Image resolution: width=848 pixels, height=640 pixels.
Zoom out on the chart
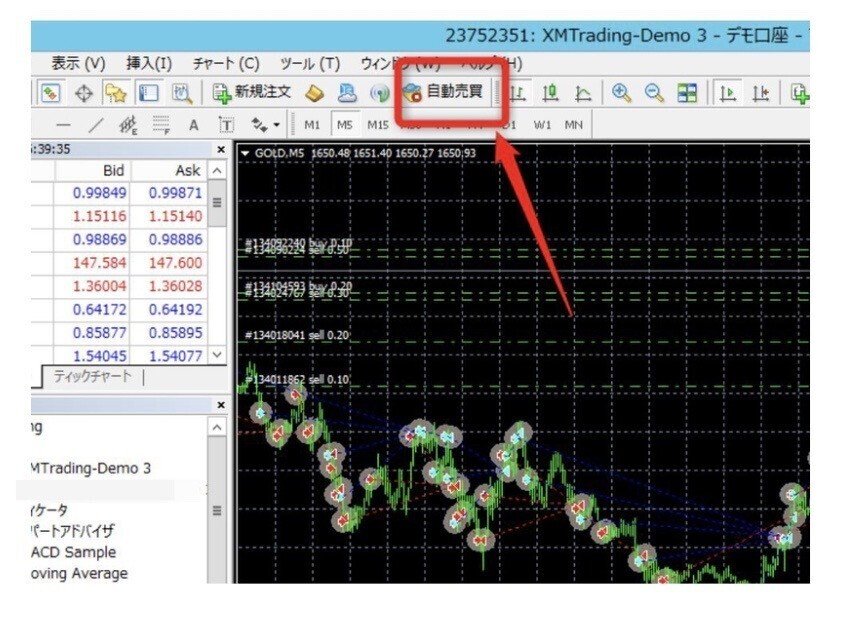coord(654,93)
